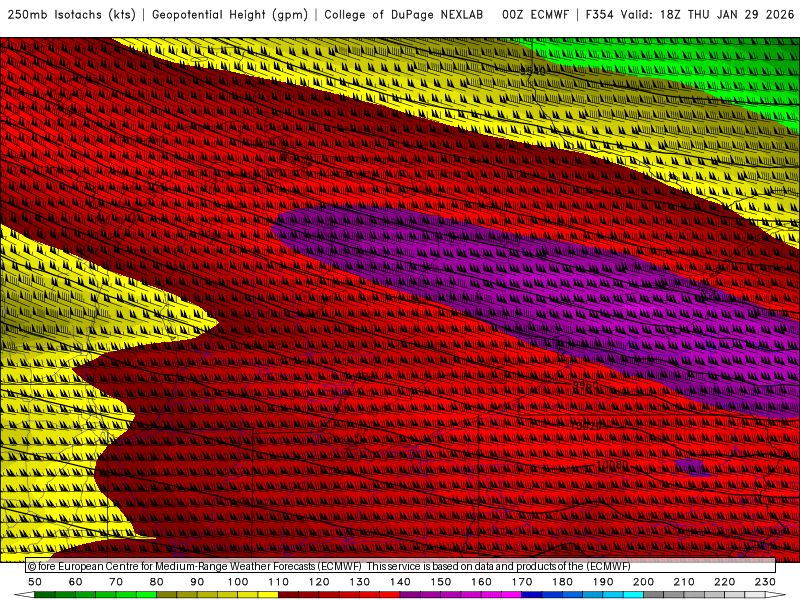This screenshot has height=600, width=800.
Task: Click the '250mb Isotachs (kts)' title text
Action: [71, 15]
